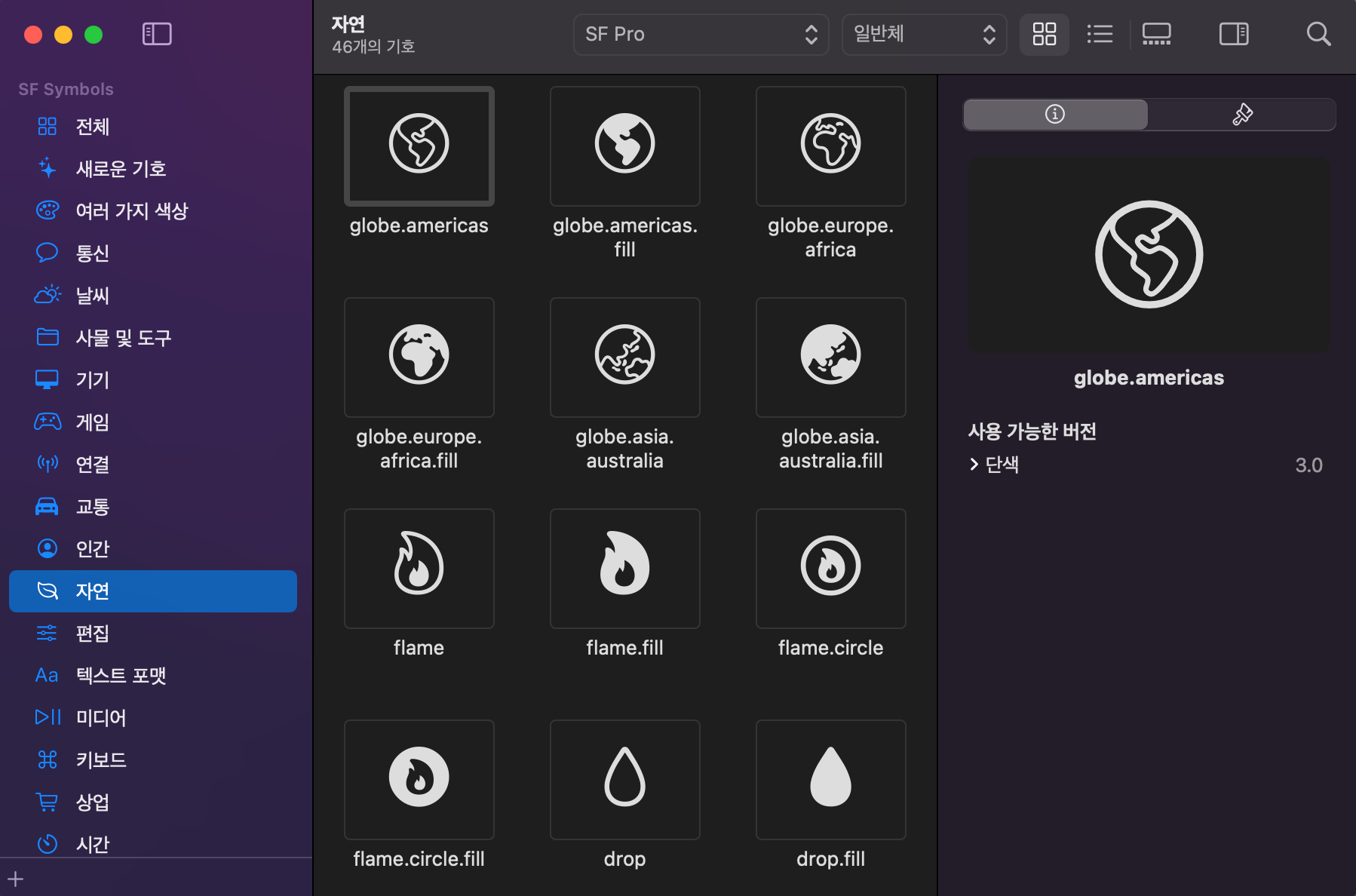Toggle the inspector panel icon

[x=1234, y=34]
